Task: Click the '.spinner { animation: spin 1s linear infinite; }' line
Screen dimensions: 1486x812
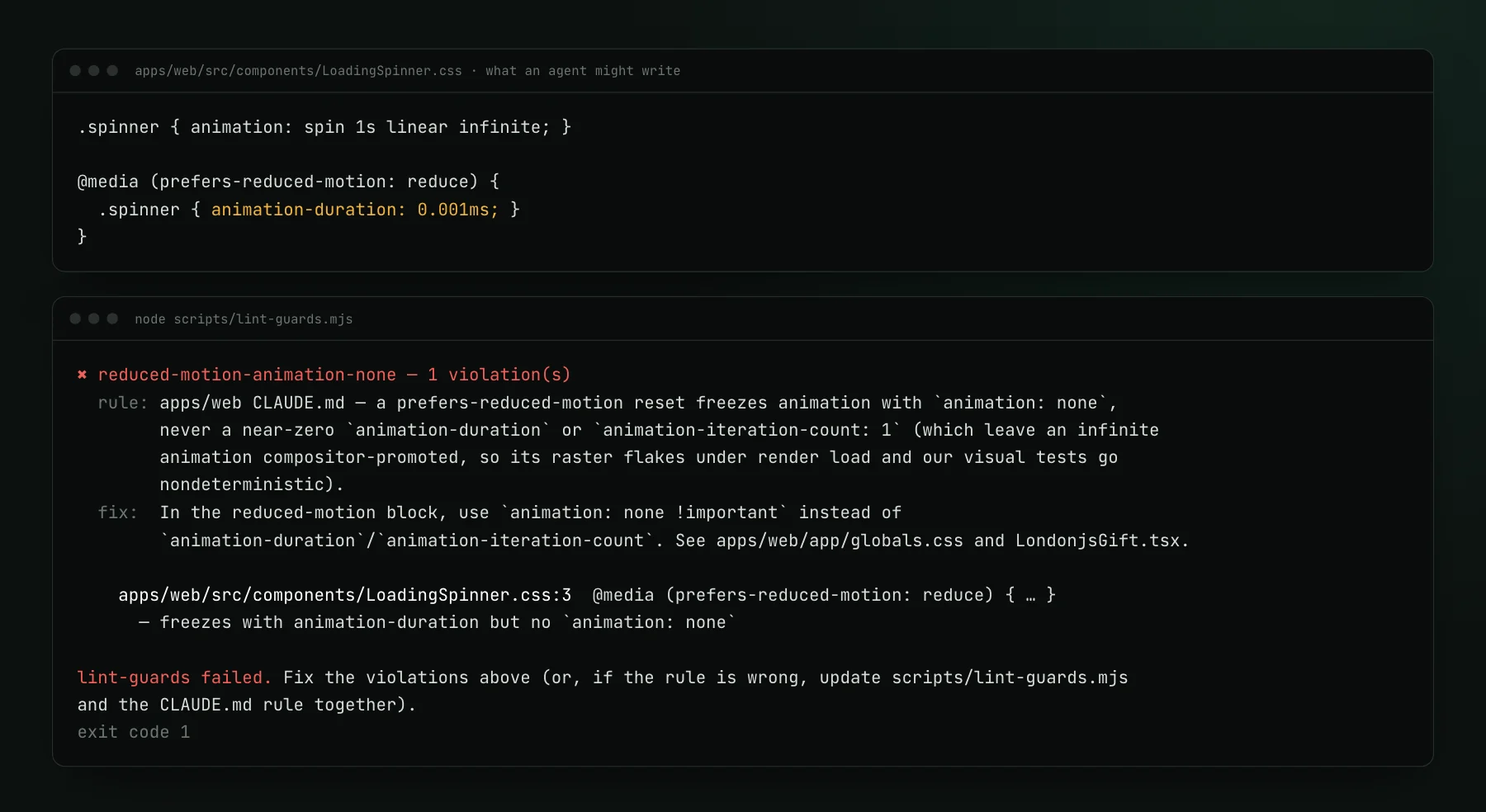Action: pyautogui.click(x=324, y=127)
